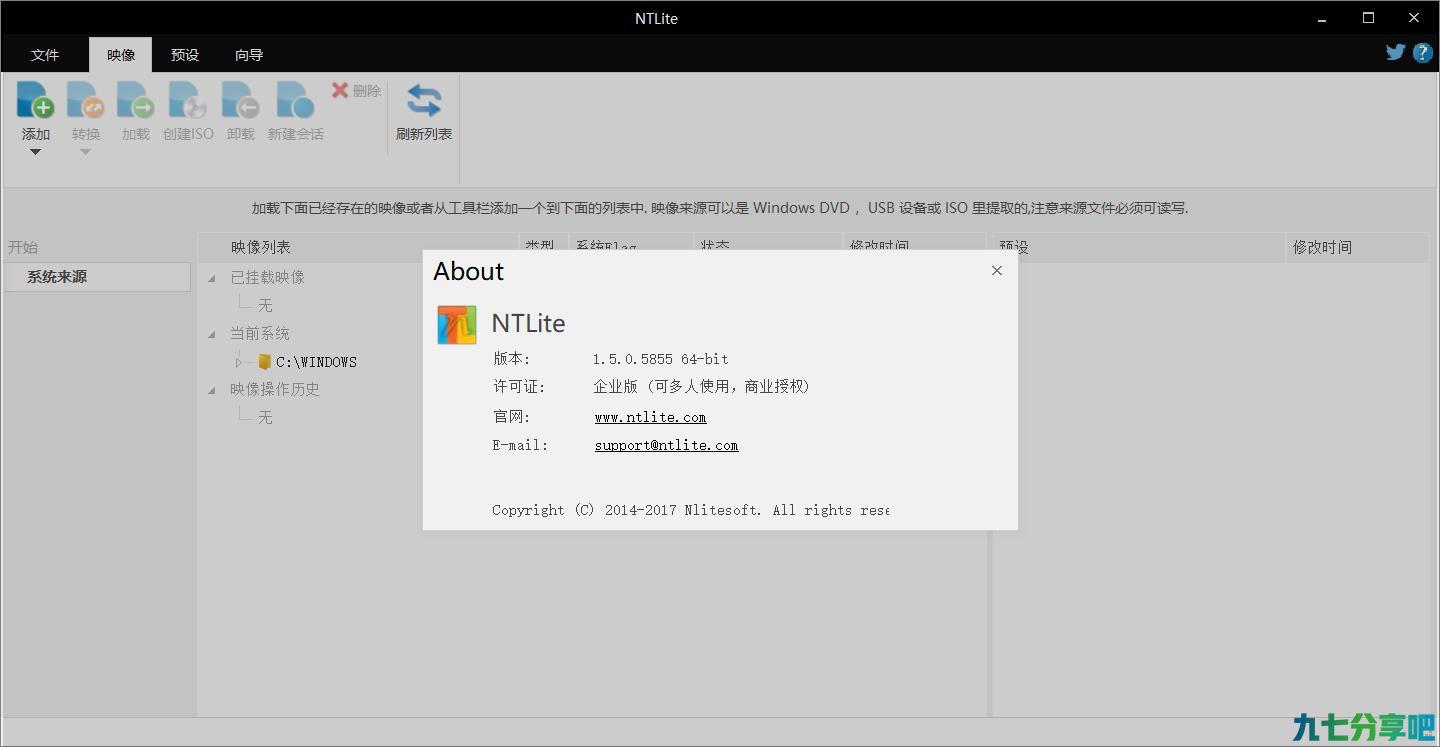The image size is (1440, 747).
Task: Click the support@ntlite.com email link
Action: pyautogui.click(x=666, y=445)
